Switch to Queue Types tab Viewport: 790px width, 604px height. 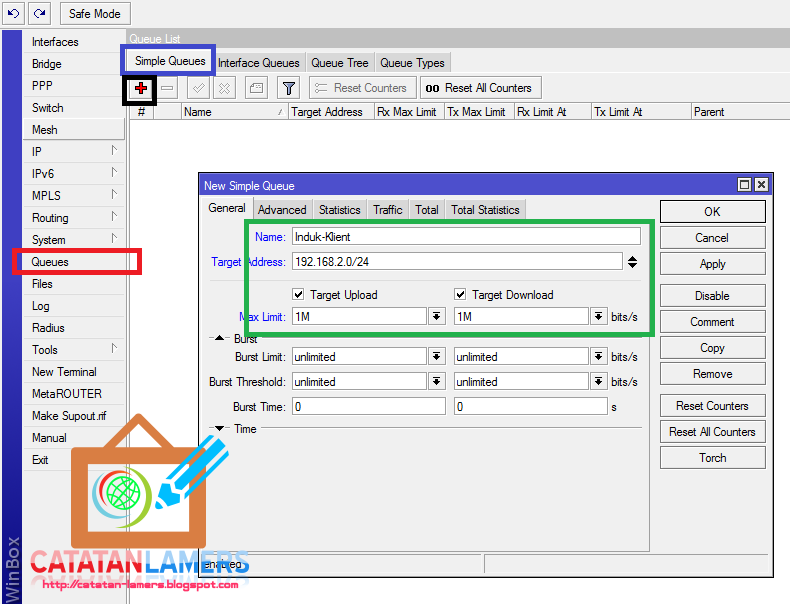pyautogui.click(x=412, y=63)
